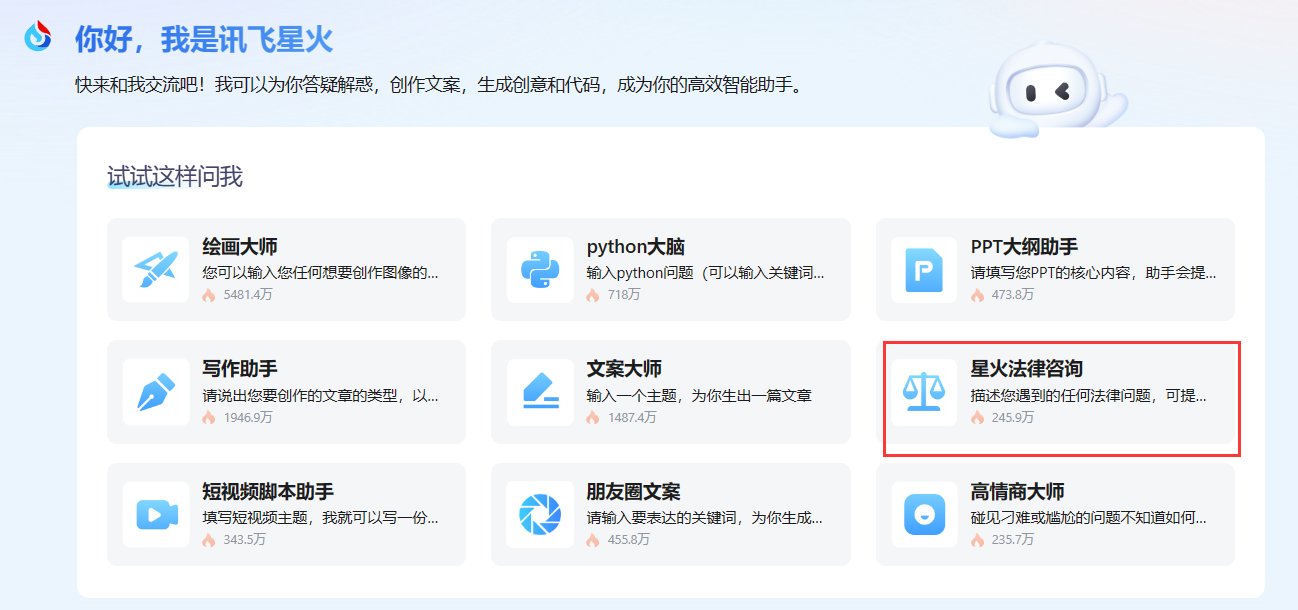The width and height of the screenshot is (1298, 610).
Task: Open the 朋友圈文案 card title
Action: pos(633,492)
